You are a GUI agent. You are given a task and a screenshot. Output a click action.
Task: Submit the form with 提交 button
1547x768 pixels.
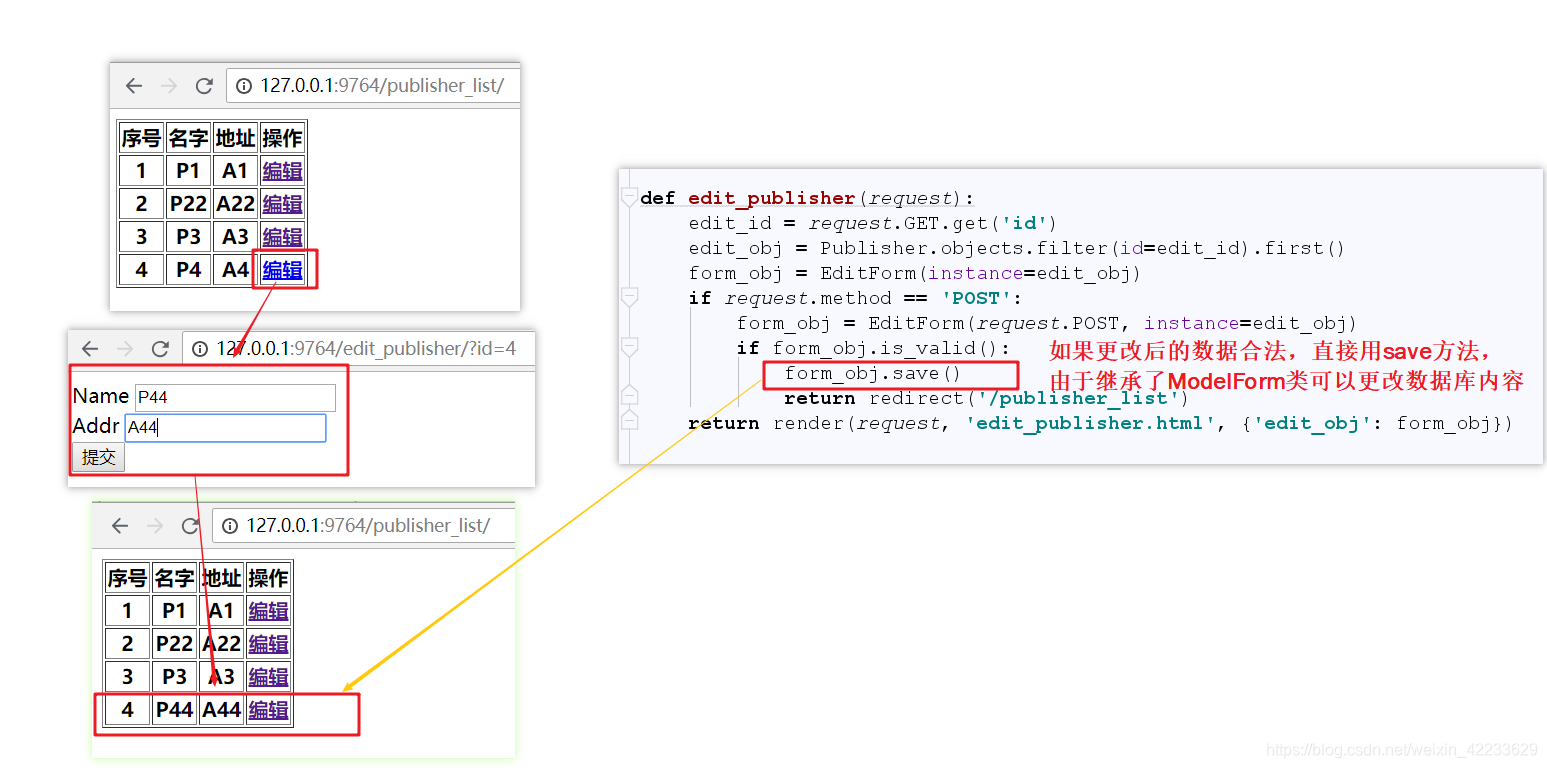(98, 458)
